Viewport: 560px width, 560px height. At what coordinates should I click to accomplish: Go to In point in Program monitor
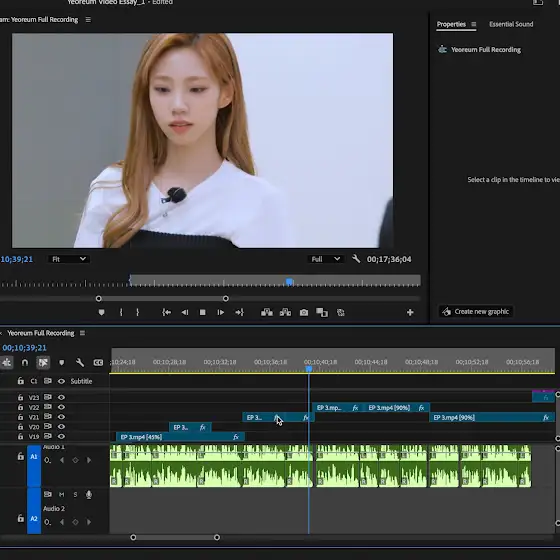pyautogui.click(x=166, y=312)
